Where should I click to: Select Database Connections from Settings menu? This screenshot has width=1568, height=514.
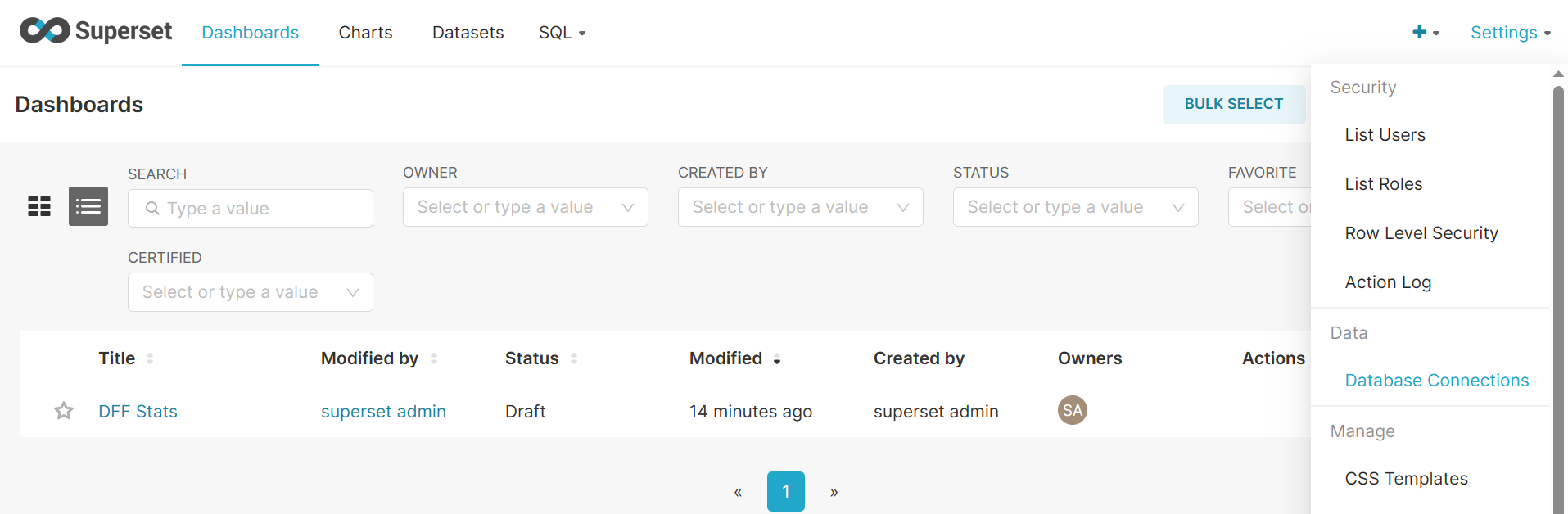1436,381
